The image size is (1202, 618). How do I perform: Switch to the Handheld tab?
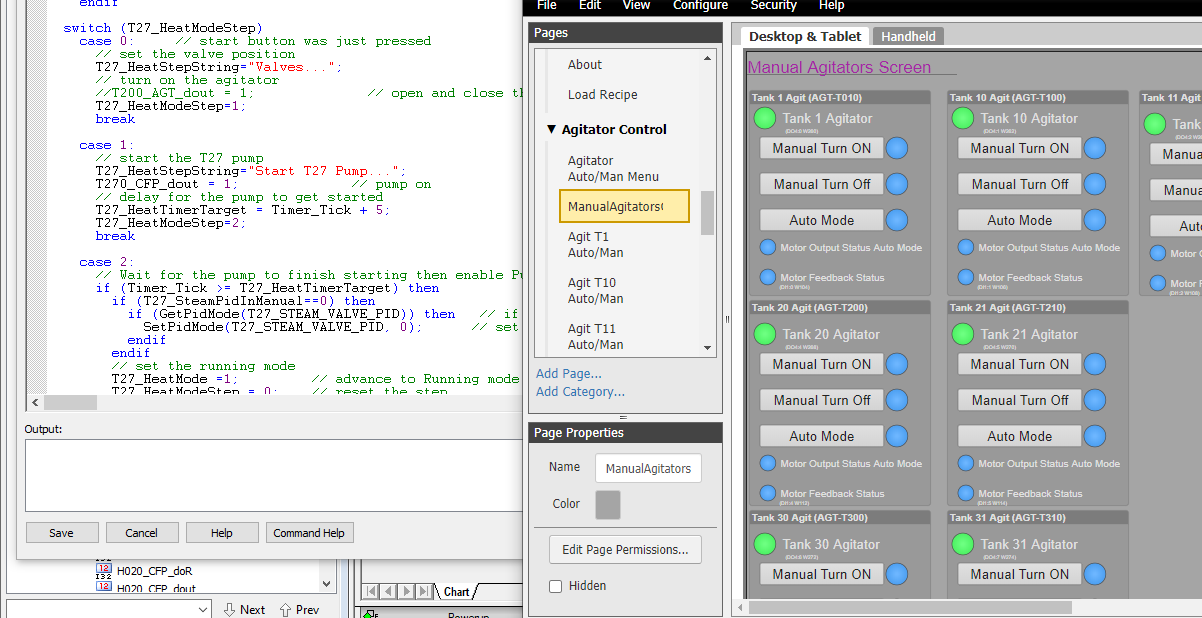click(908, 36)
